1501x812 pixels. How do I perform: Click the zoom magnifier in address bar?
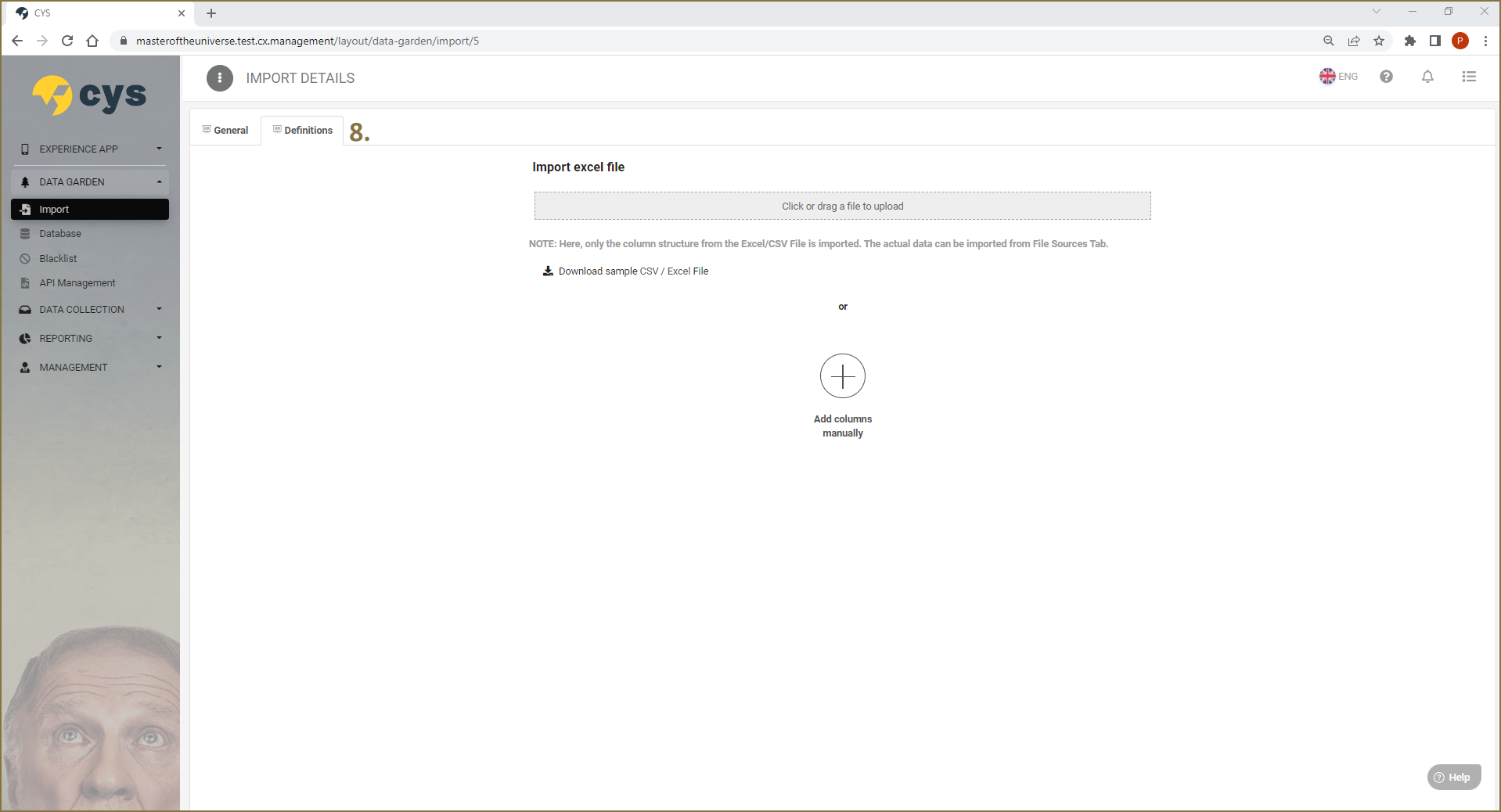click(1329, 41)
